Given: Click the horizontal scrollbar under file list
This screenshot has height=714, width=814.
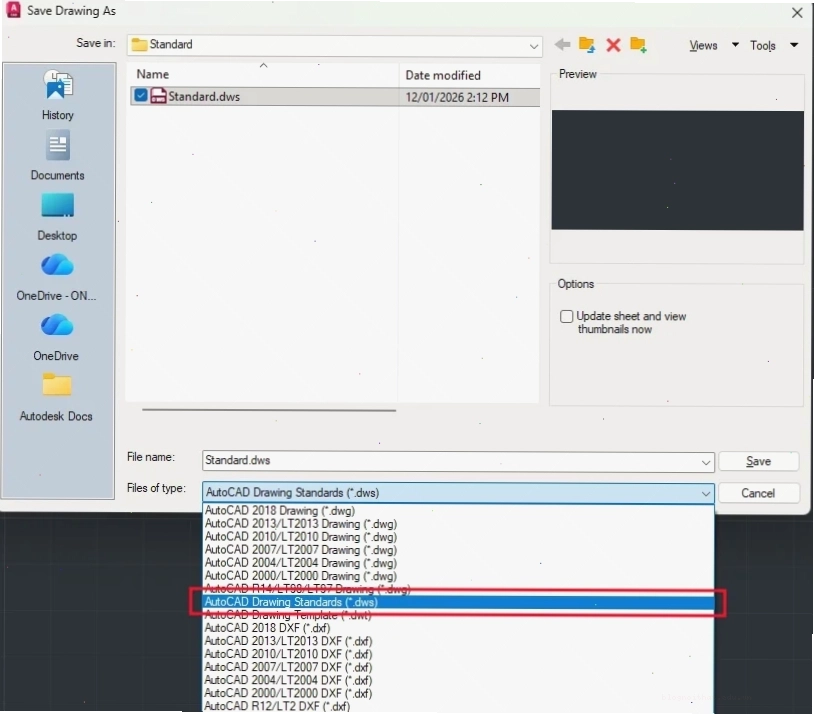Looking at the screenshot, I should [269, 410].
